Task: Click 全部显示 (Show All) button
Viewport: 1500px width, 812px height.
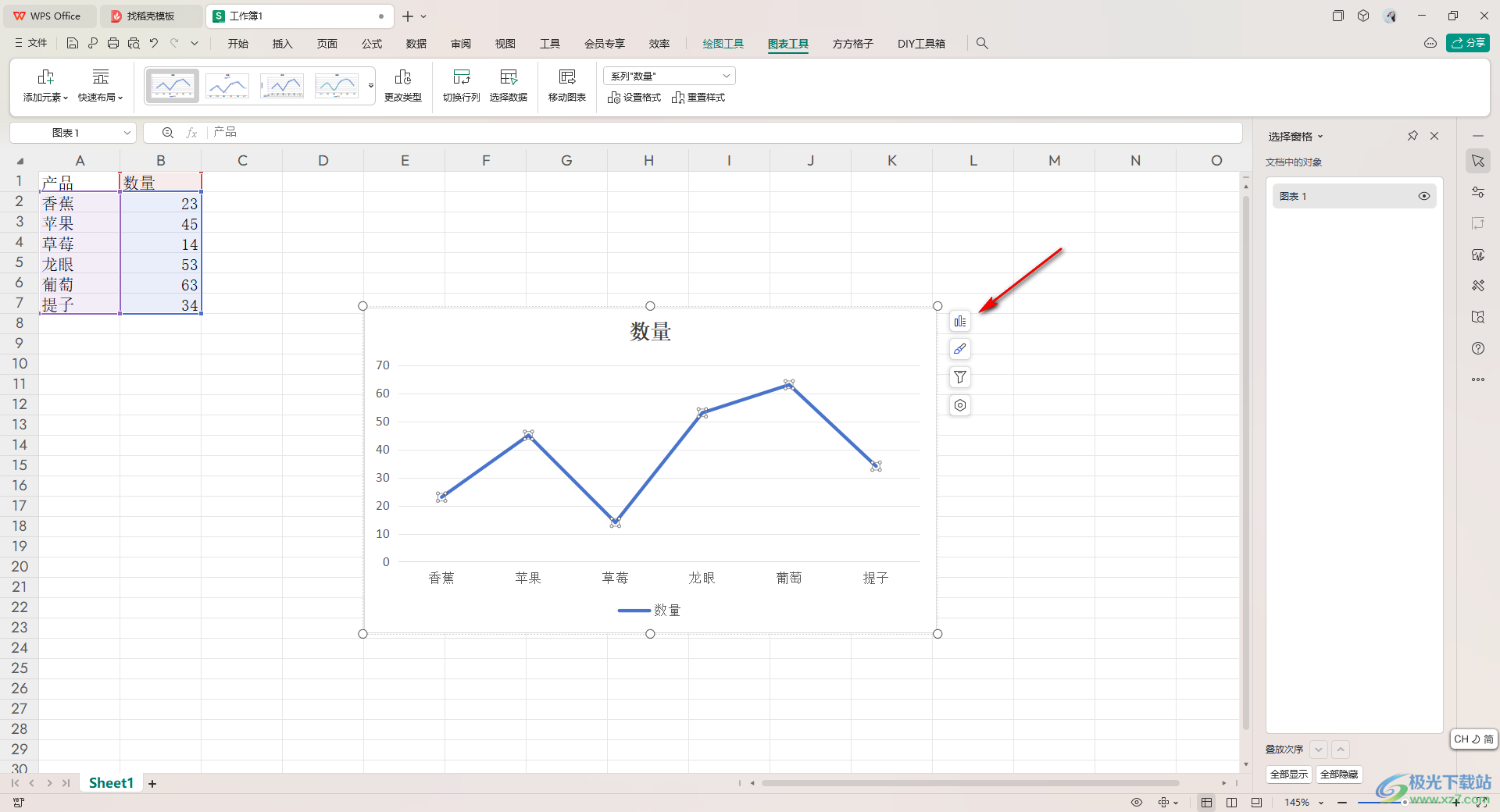Action: (x=1289, y=775)
